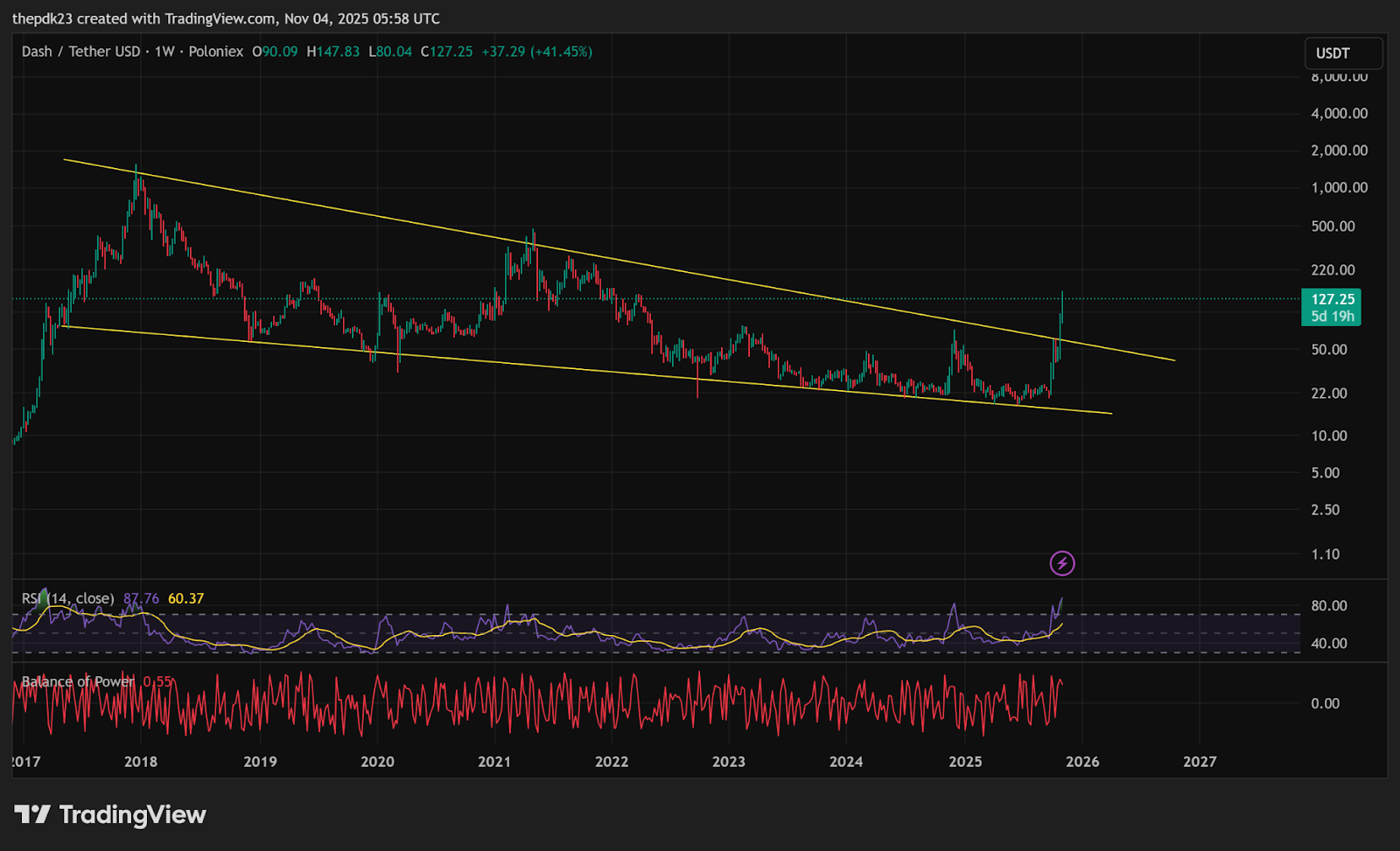The image size is (1400, 851).
Task: Select the Balance of Power indicator label
Action: [78, 681]
